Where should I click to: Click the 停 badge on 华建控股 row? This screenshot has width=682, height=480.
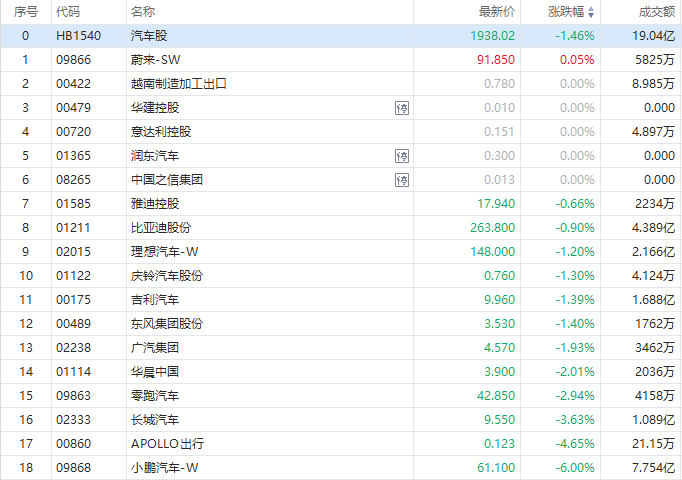pyautogui.click(x=402, y=108)
